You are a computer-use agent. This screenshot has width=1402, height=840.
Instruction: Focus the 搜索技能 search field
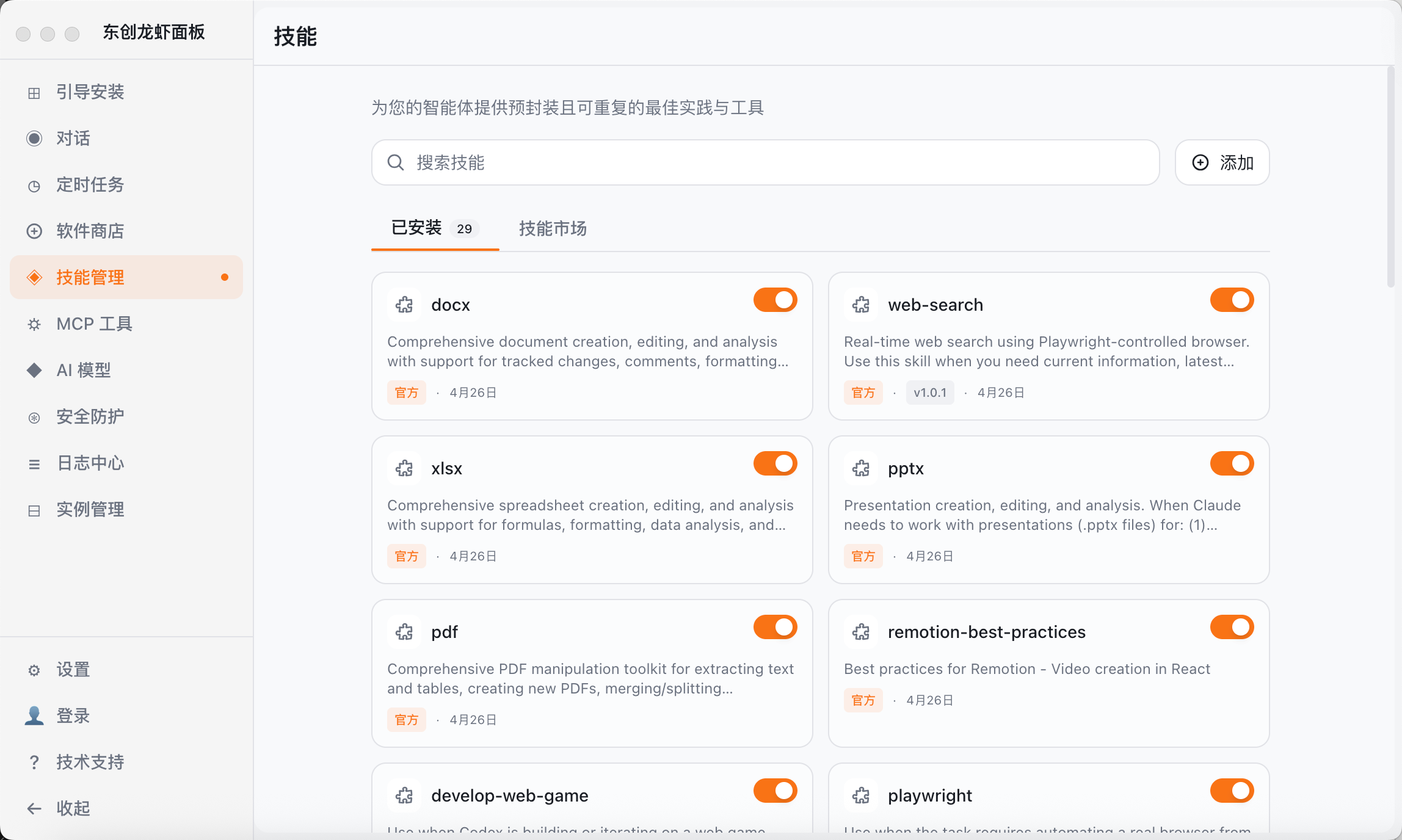(x=766, y=162)
